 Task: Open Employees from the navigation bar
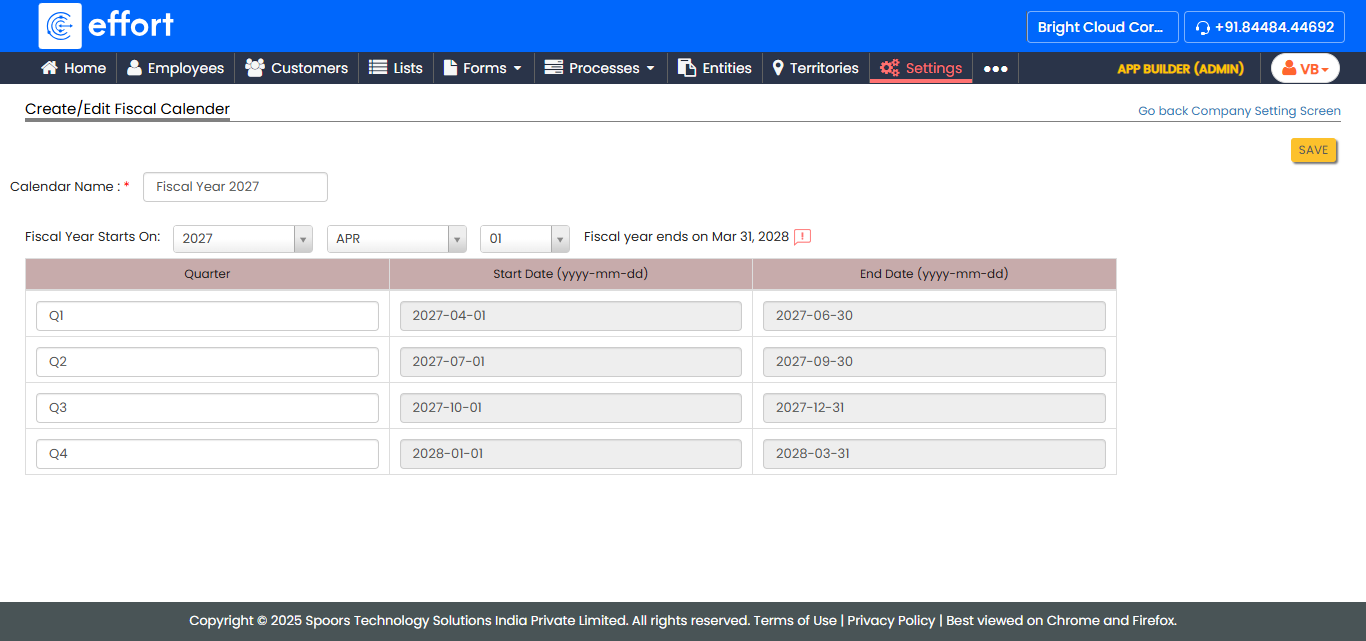point(175,68)
